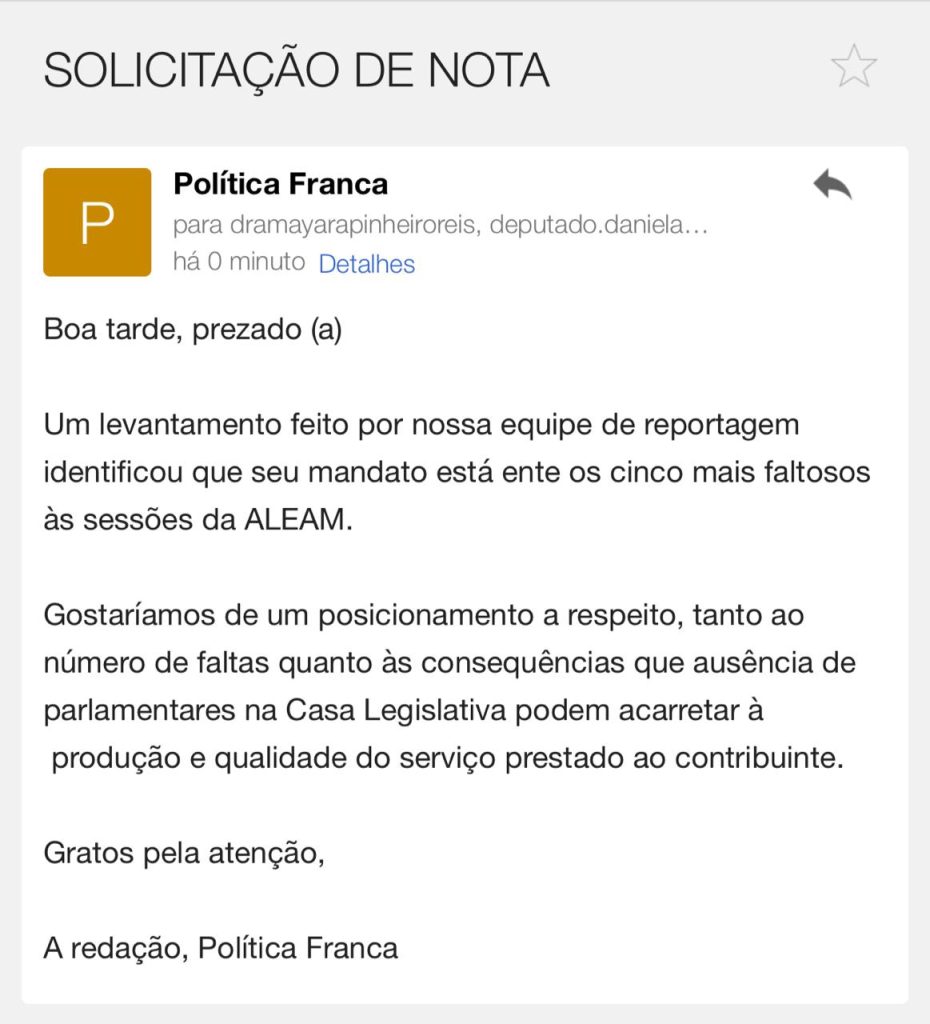Expand the truncated recipients ellipsis
This screenshot has height=1024, width=930.
pos(699,224)
